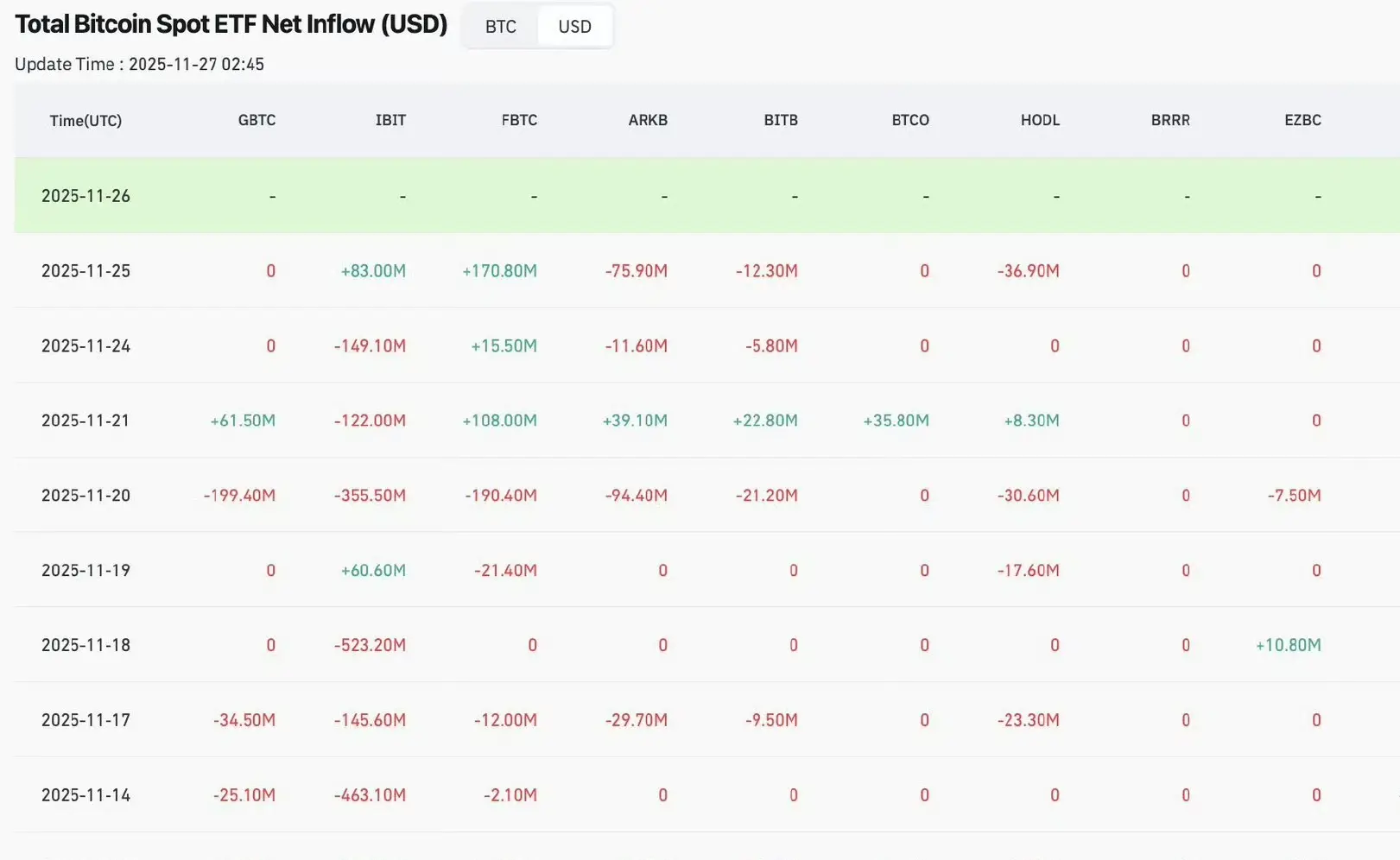The width and height of the screenshot is (1400, 860).
Task: Select the 2025-11-26 date cell
Action: click(x=86, y=196)
